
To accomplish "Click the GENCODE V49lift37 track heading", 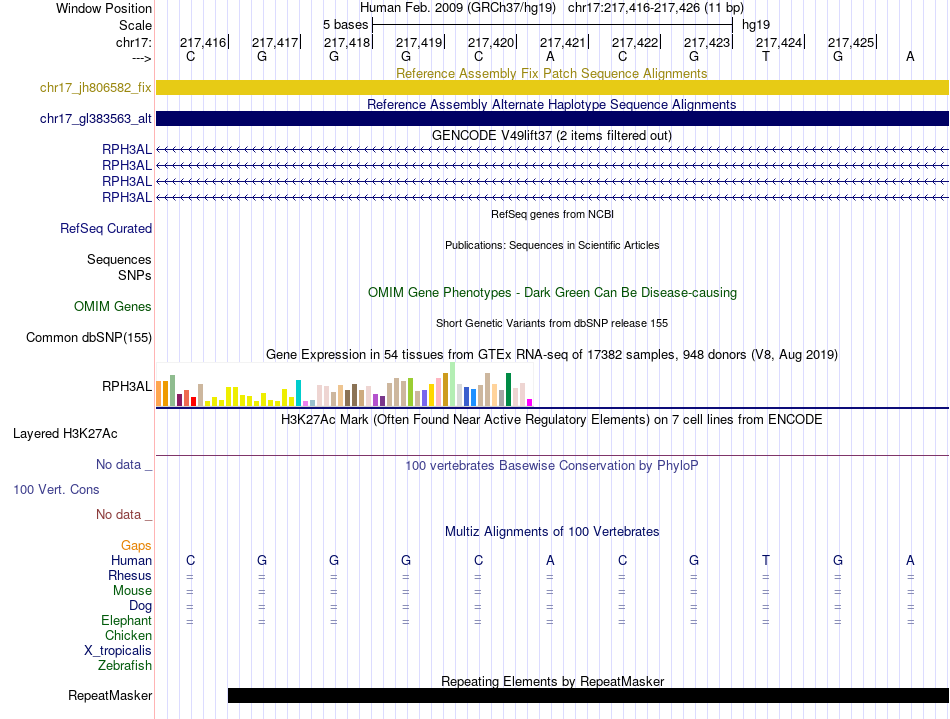I will 551,135.
